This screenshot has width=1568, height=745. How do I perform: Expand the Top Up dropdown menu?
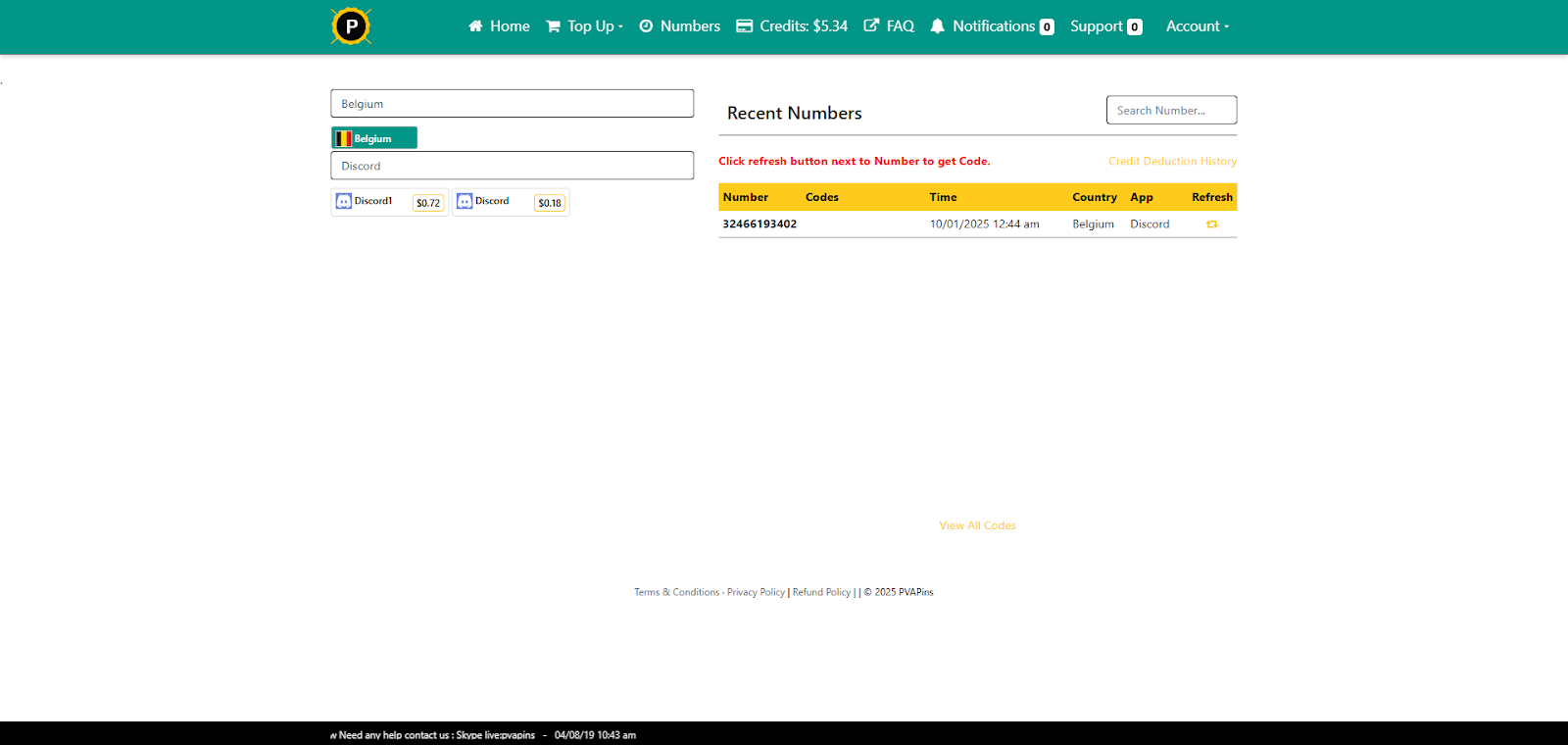point(584,26)
